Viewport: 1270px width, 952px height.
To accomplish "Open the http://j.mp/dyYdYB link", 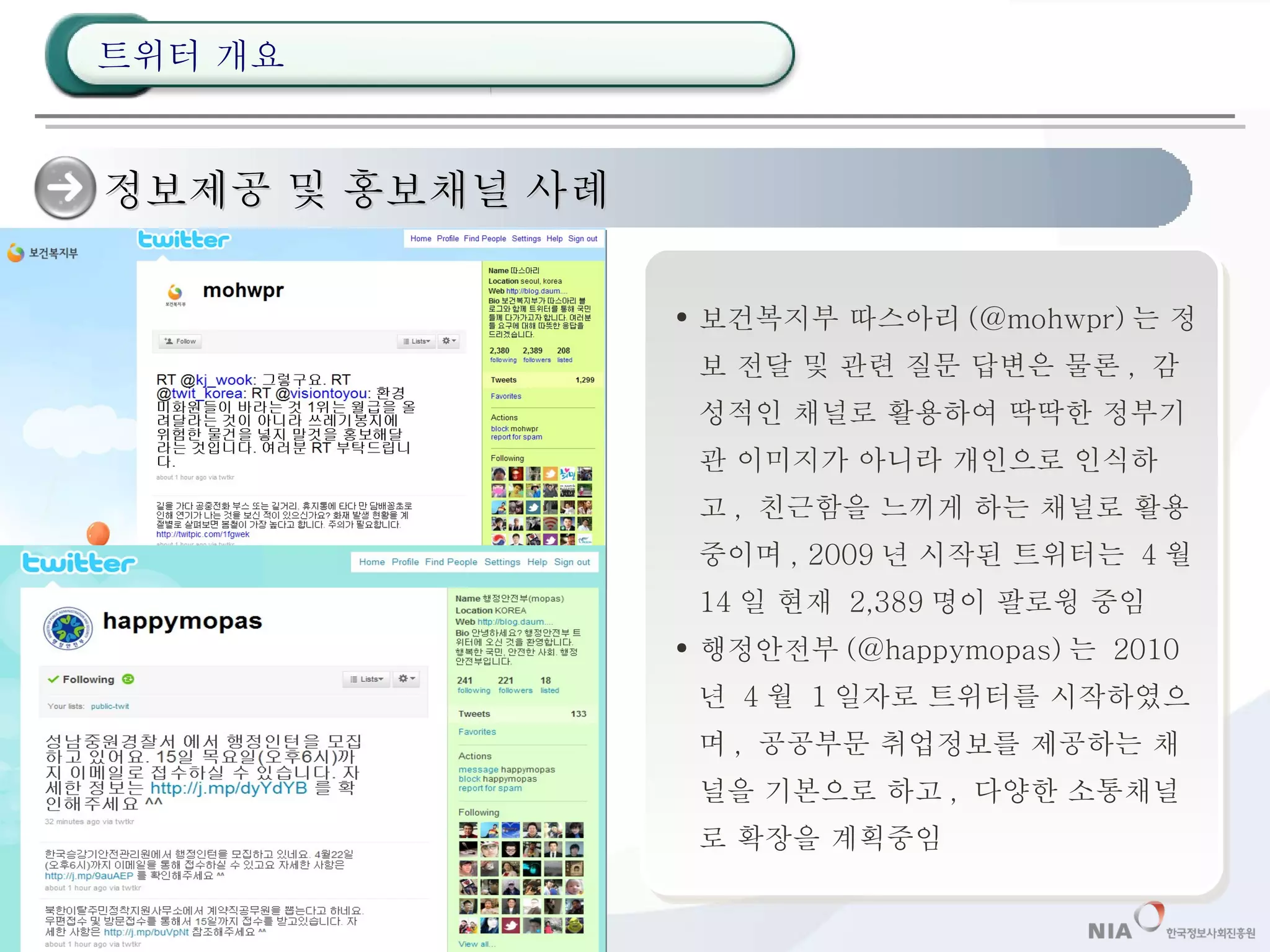I will coord(229,788).
